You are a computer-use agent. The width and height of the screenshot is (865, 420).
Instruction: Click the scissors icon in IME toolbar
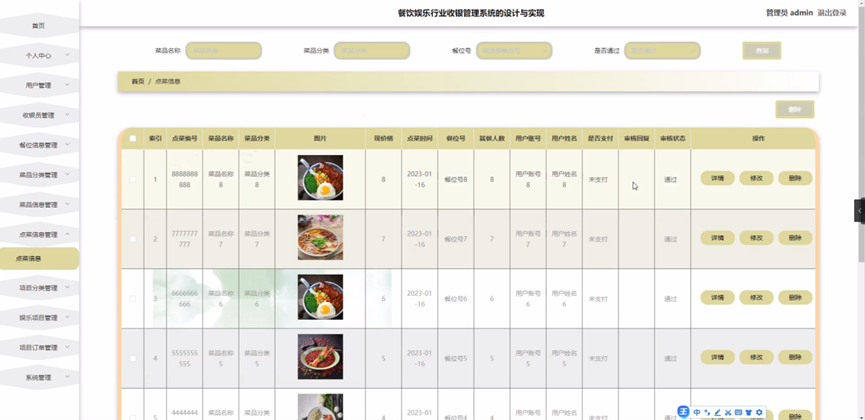[x=728, y=412]
